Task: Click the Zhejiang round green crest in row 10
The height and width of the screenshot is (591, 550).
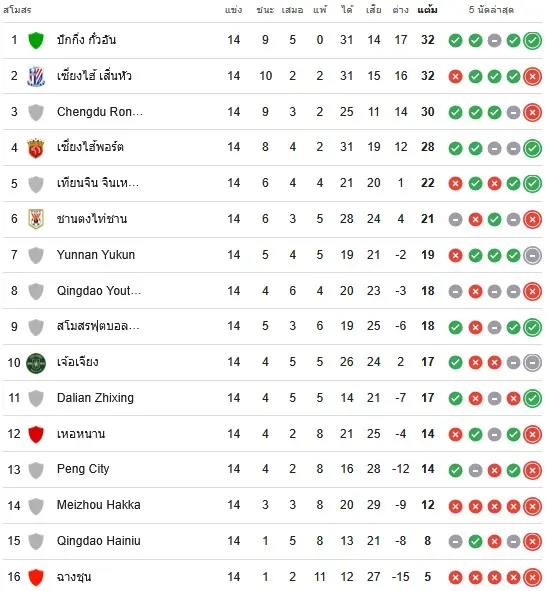Action: pyautogui.click(x=36, y=363)
